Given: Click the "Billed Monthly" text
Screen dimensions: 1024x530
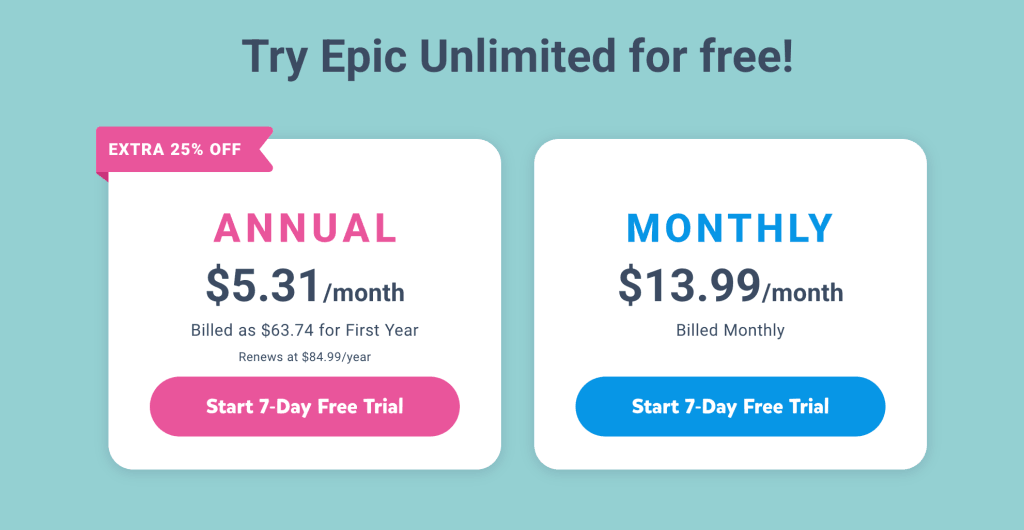Looking at the screenshot, I should point(730,330).
